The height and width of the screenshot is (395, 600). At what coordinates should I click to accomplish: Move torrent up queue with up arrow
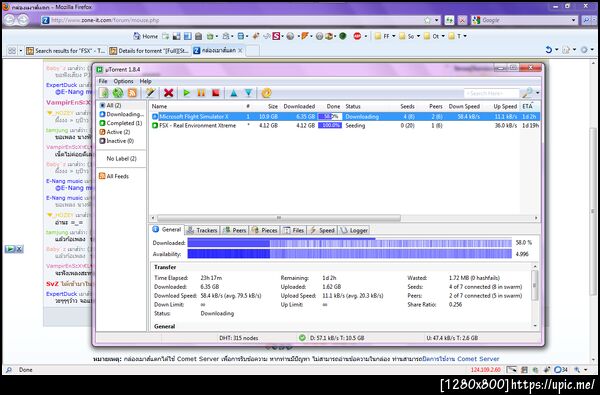(x=234, y=93)
